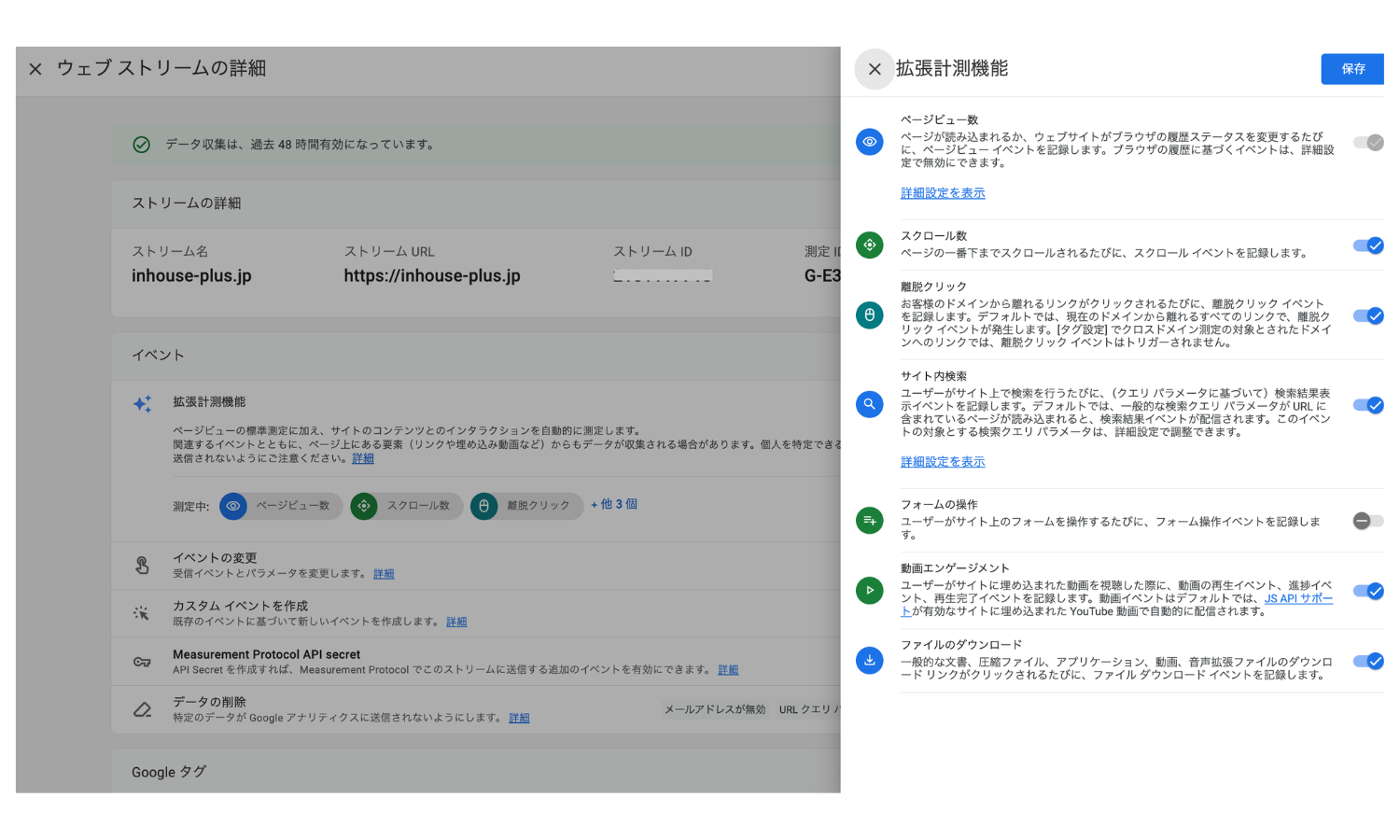Close the 拡張計測機能 panel with X
1400x840 pixels.
(875, 69)
